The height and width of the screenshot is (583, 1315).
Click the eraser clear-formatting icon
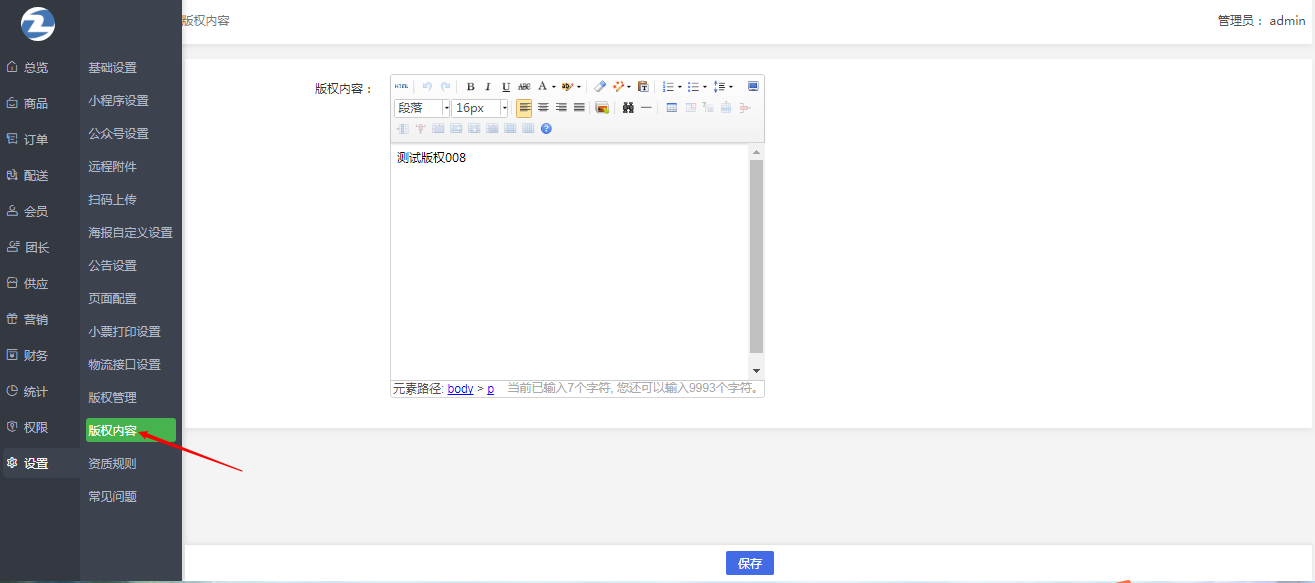click(x=600, y=87)
